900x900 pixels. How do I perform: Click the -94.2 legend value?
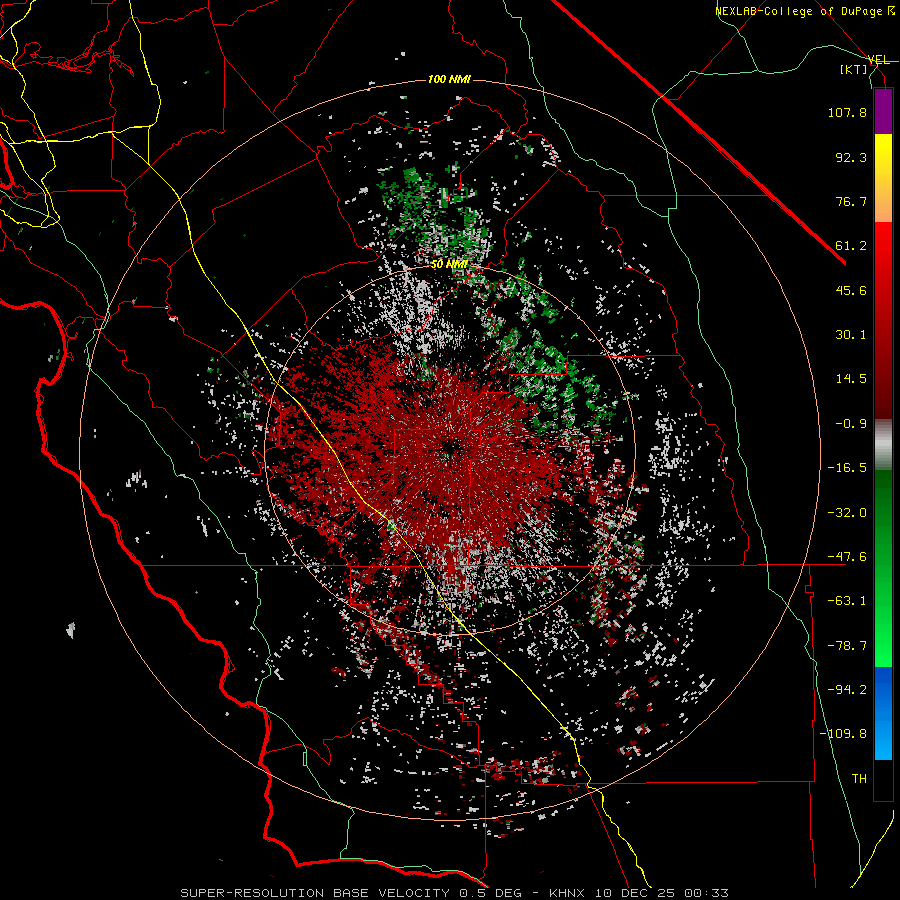[x=847, y=690]
